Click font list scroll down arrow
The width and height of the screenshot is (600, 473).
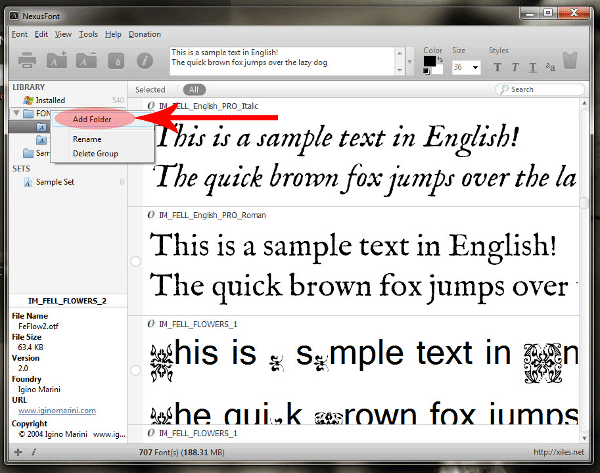[584, 438]
